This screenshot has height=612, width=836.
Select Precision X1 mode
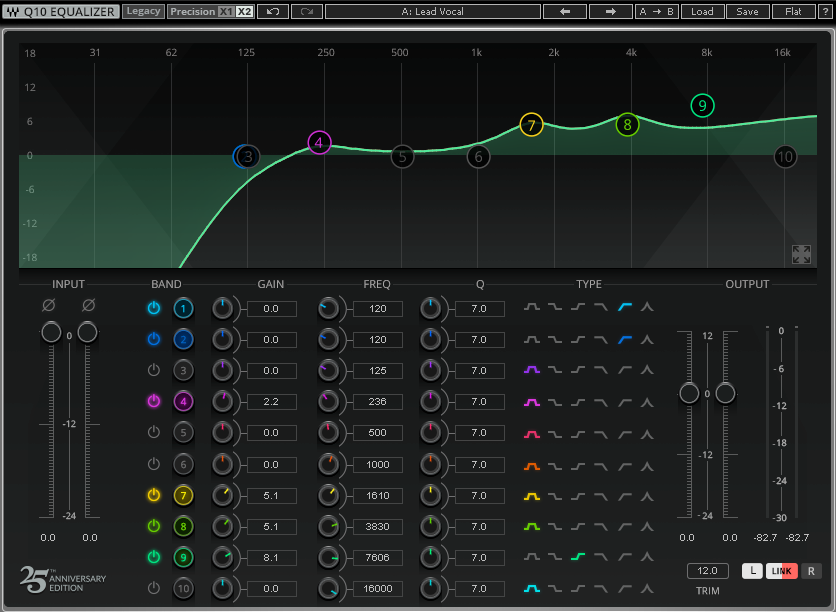[x=226, y=11]
